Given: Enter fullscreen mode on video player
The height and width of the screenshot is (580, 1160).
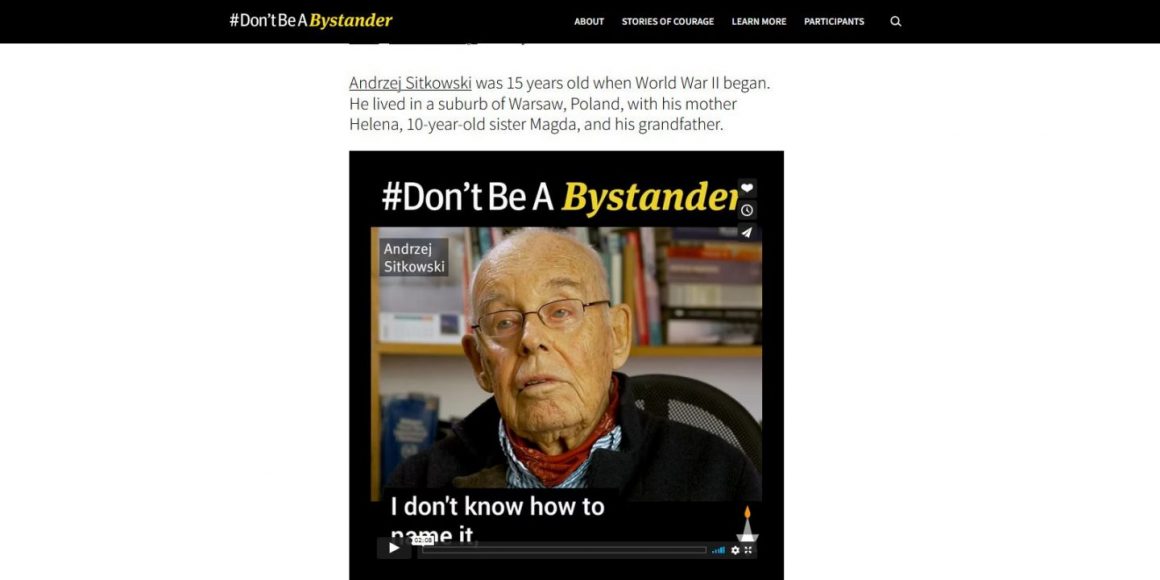Looking at the screenshot, I should click(x=748, y=550).
